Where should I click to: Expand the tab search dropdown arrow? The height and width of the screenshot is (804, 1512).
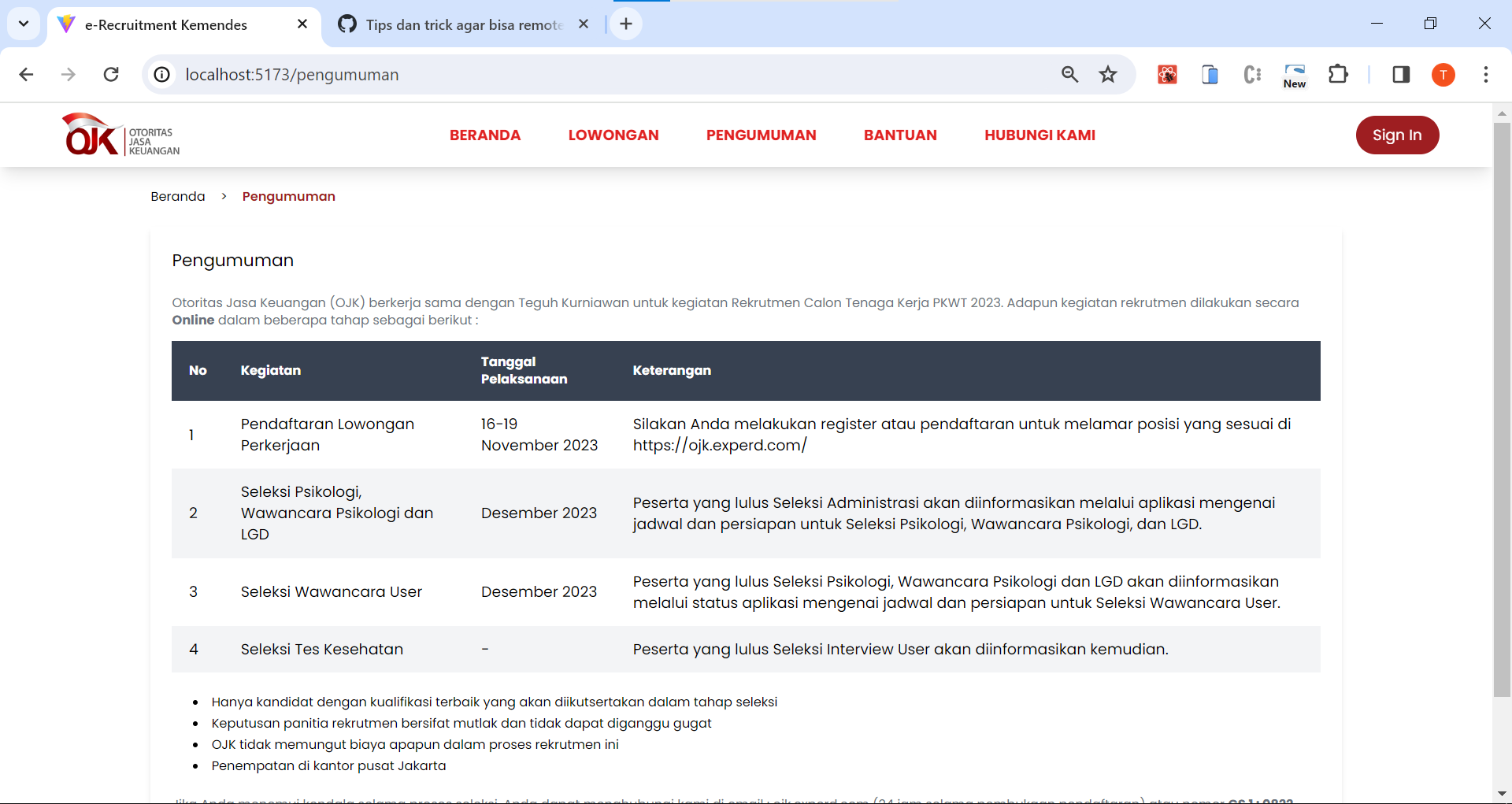[x=24, y=24]
